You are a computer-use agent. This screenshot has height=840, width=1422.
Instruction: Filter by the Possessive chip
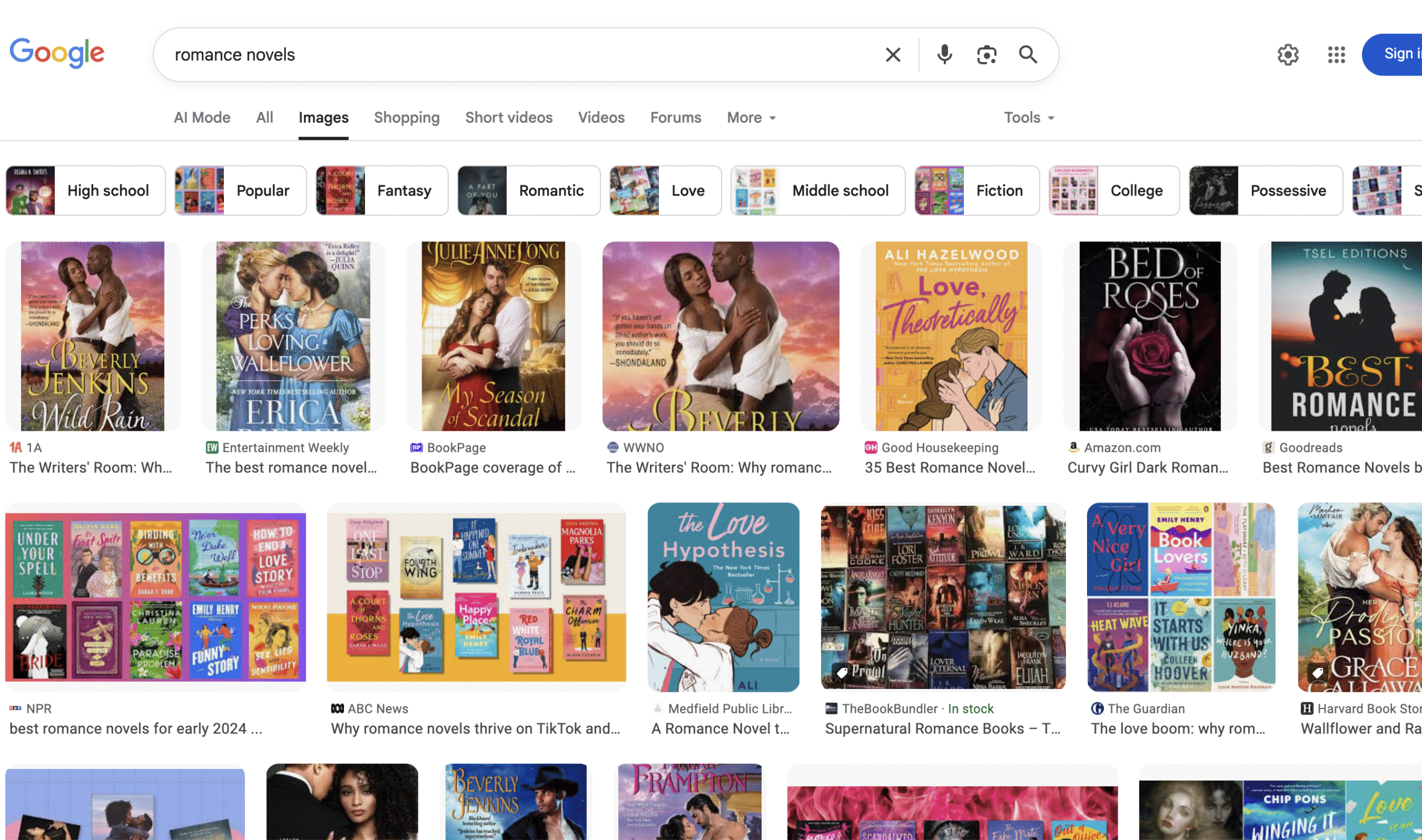coord(1266,191)
